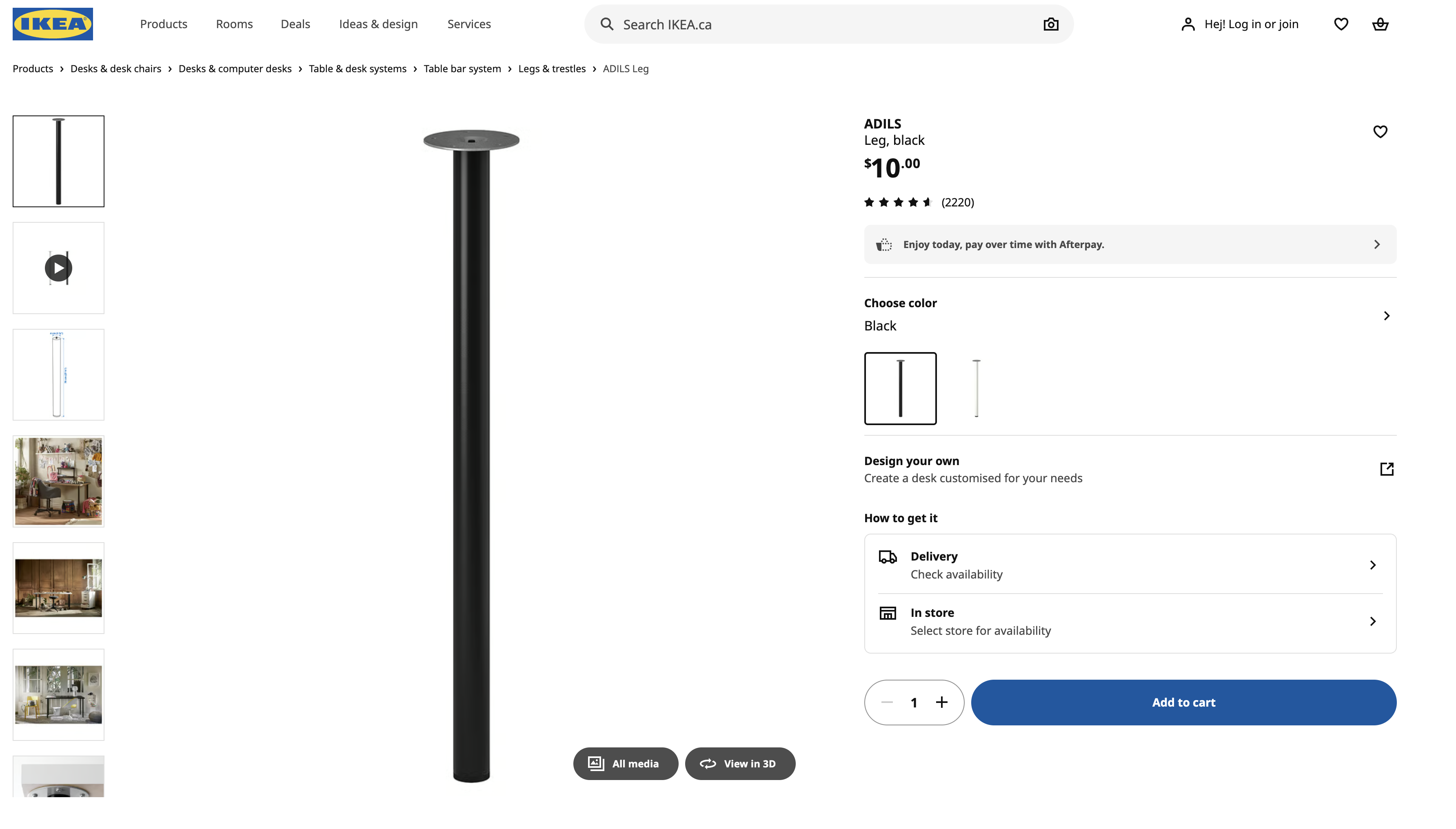Open visual search camera icon
The width and height of the screenshot is (1456, 829).
pos(1050,24)
